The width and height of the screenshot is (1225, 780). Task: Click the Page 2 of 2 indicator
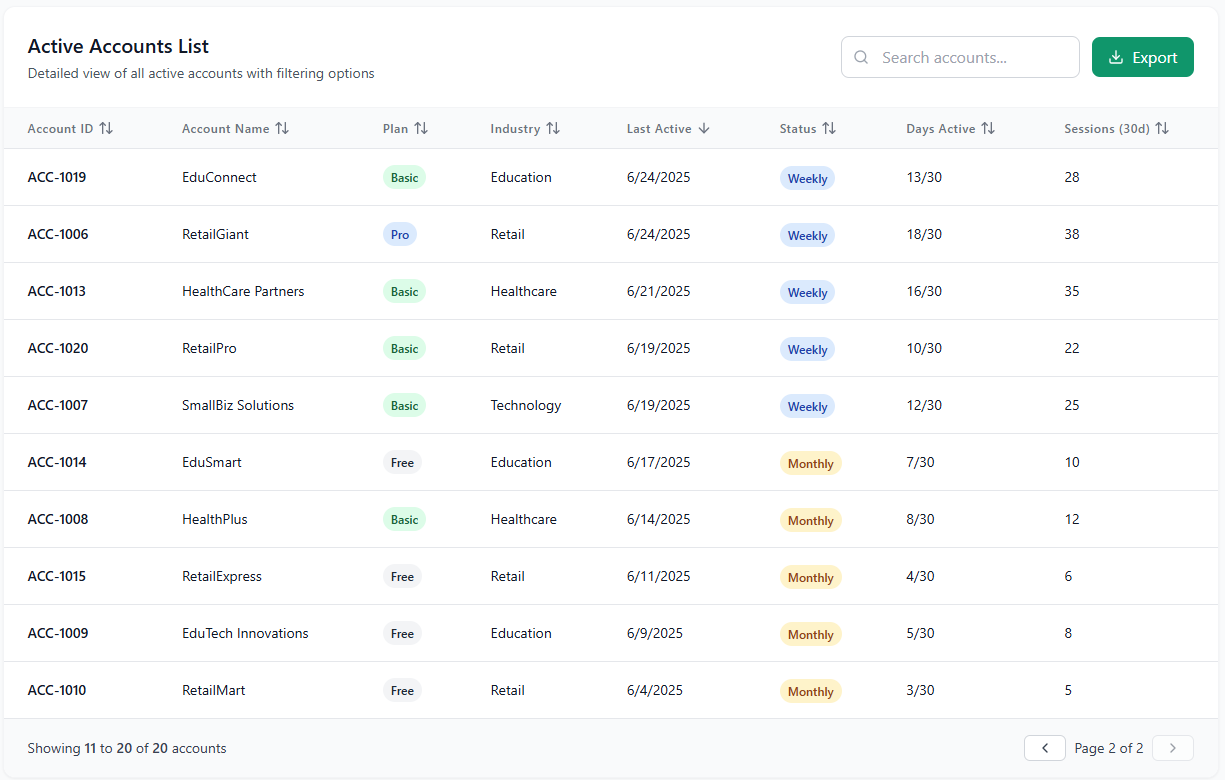[1109, 748]
